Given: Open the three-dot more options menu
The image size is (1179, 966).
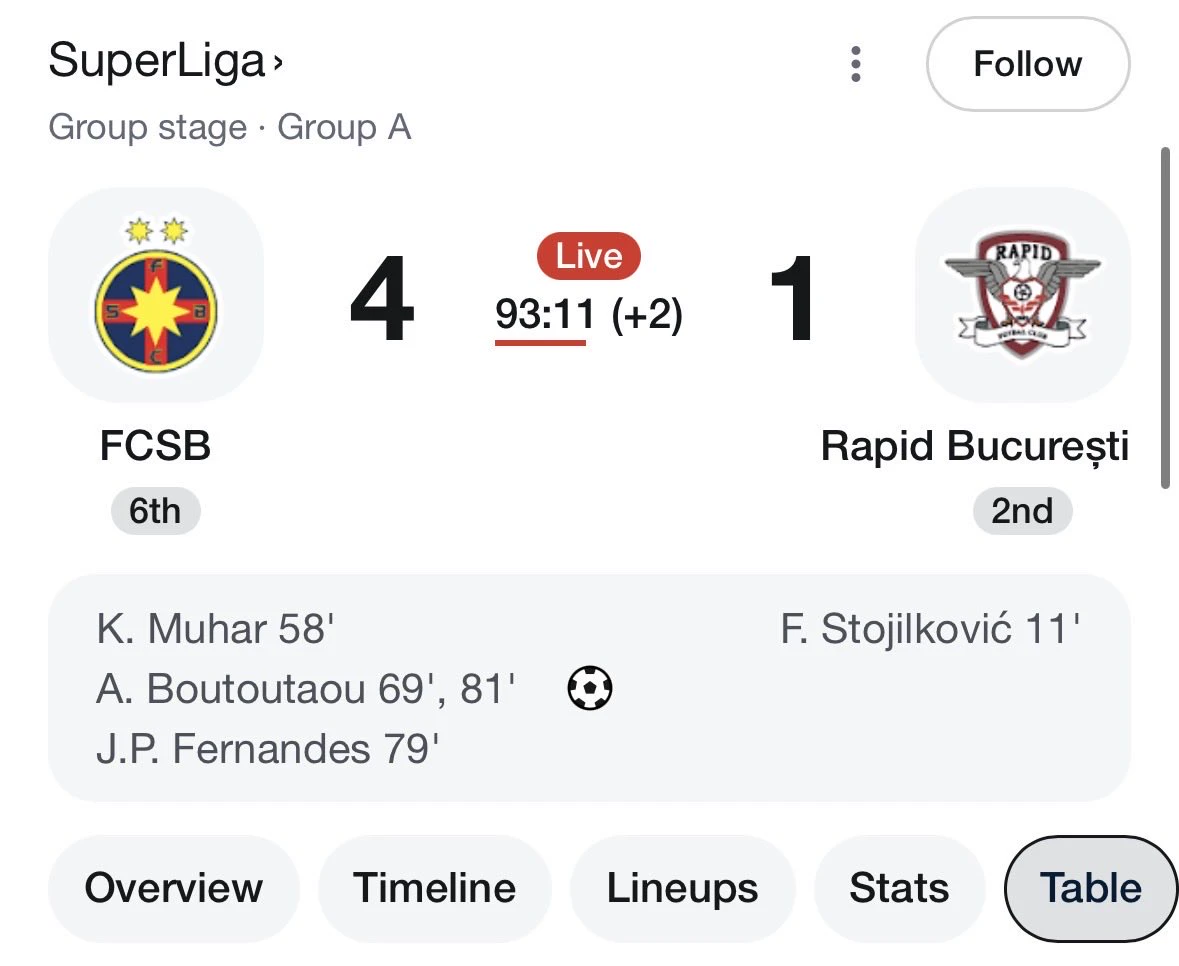Looking at the screenshot, I should (x=855, y=64).
